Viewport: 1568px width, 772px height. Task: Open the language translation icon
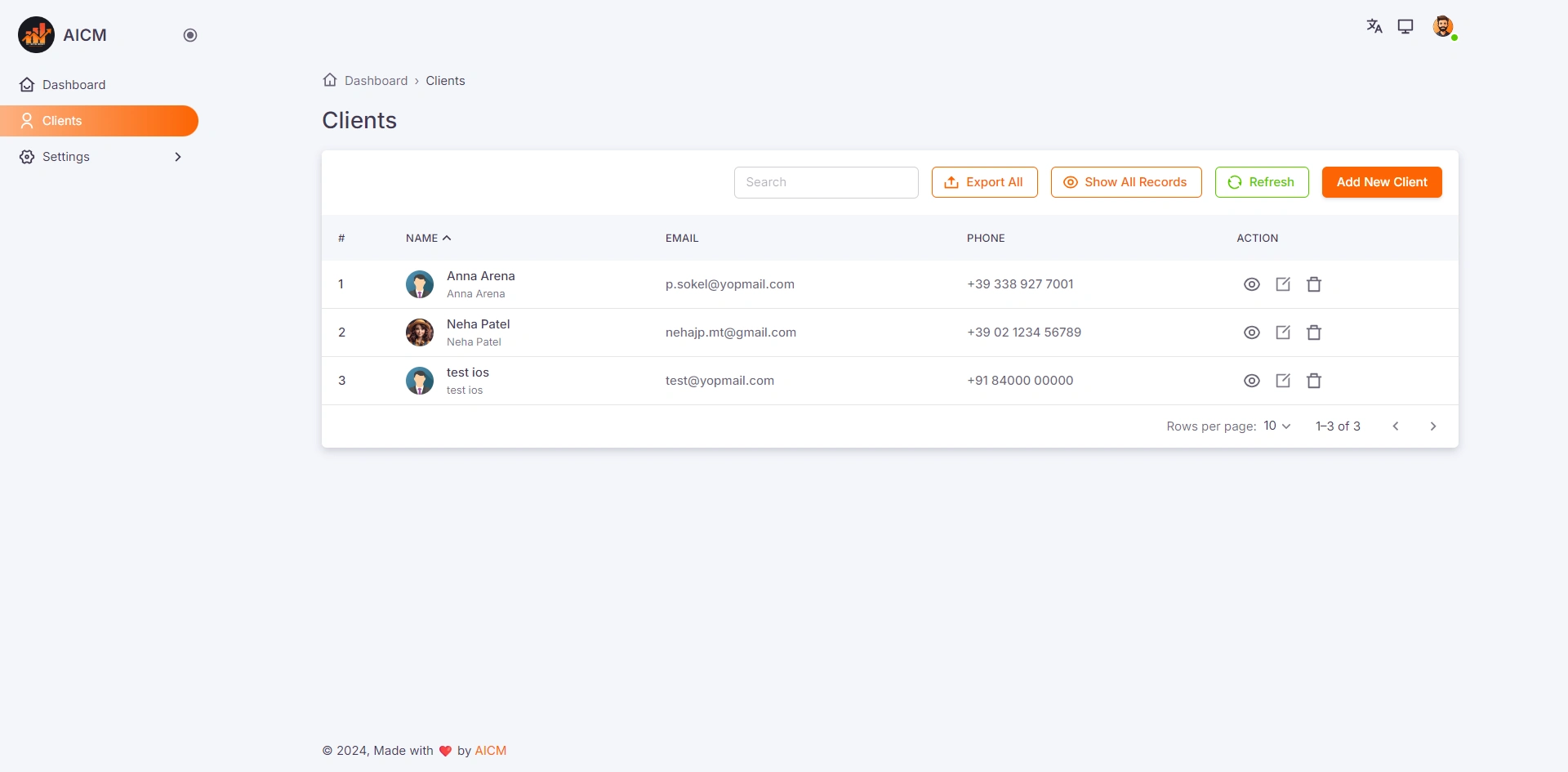tap(1374, 26)
